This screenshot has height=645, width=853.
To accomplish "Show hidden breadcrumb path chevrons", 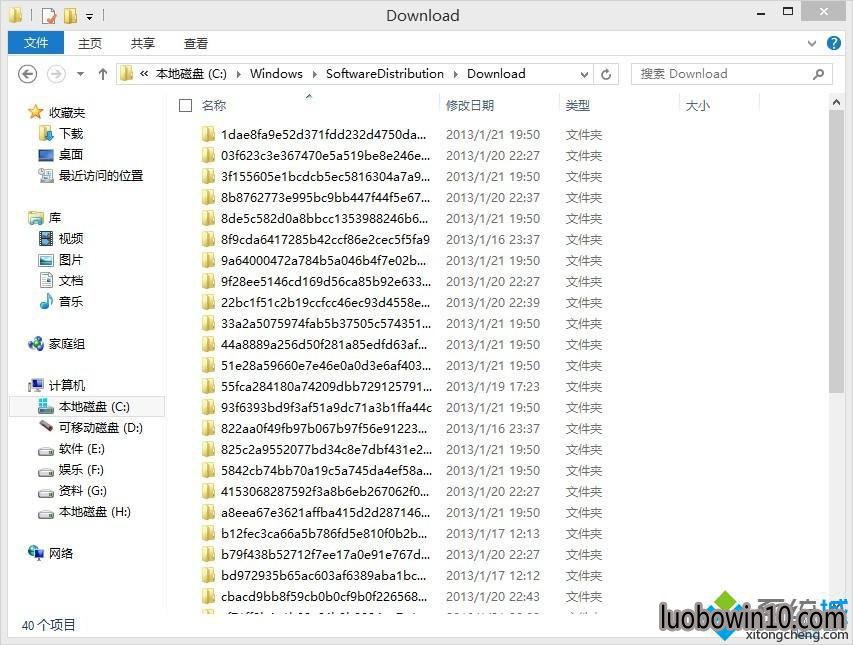I will [144, 74].
